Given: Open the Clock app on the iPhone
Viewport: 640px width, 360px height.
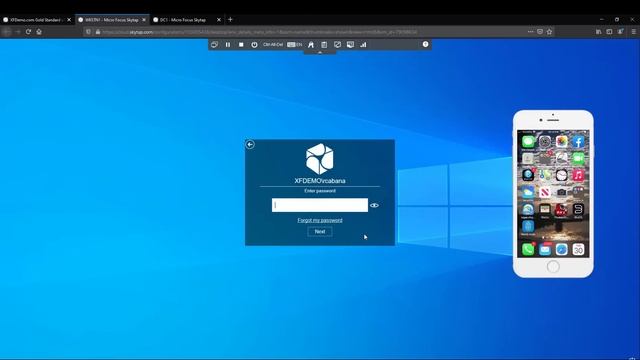Looking at the screenshot, I should click(x=562, y=175).
